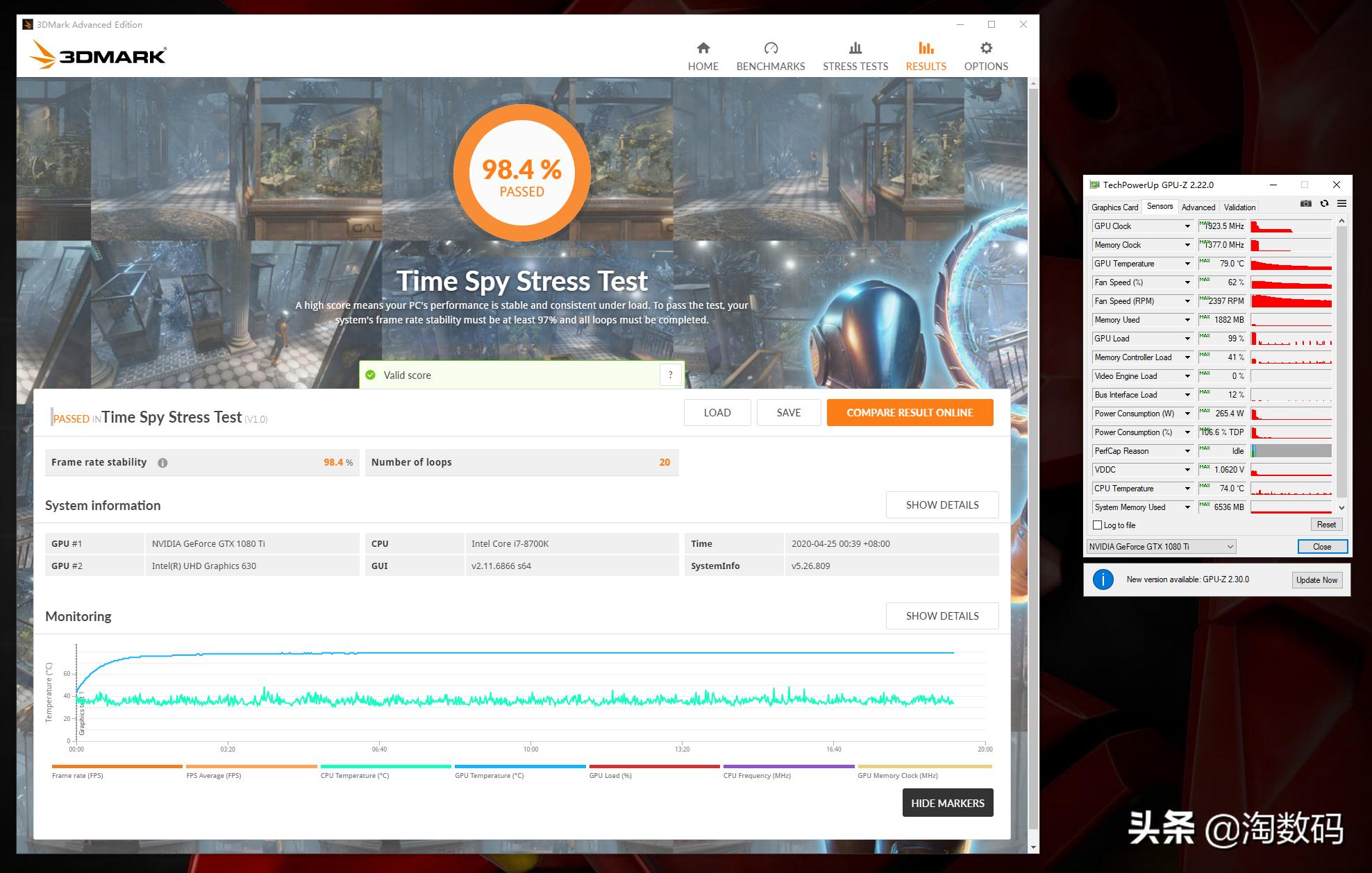Switch to the Graphics Card tab
Viewport: 1372px width, 873px height.
click(1114, 207)
